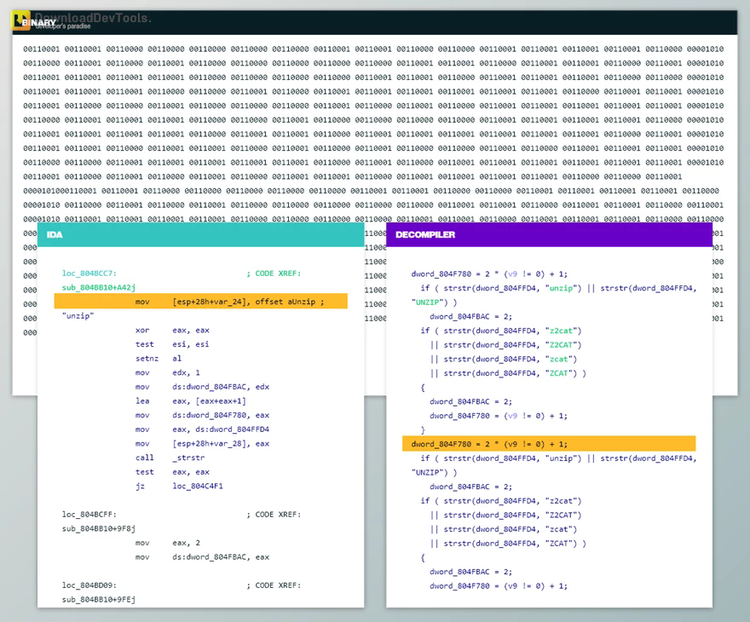Viewport: 750px width, 622px height.
Task: Follow the jz loc_804C4F1 jump target
Action: coord(198,486)
